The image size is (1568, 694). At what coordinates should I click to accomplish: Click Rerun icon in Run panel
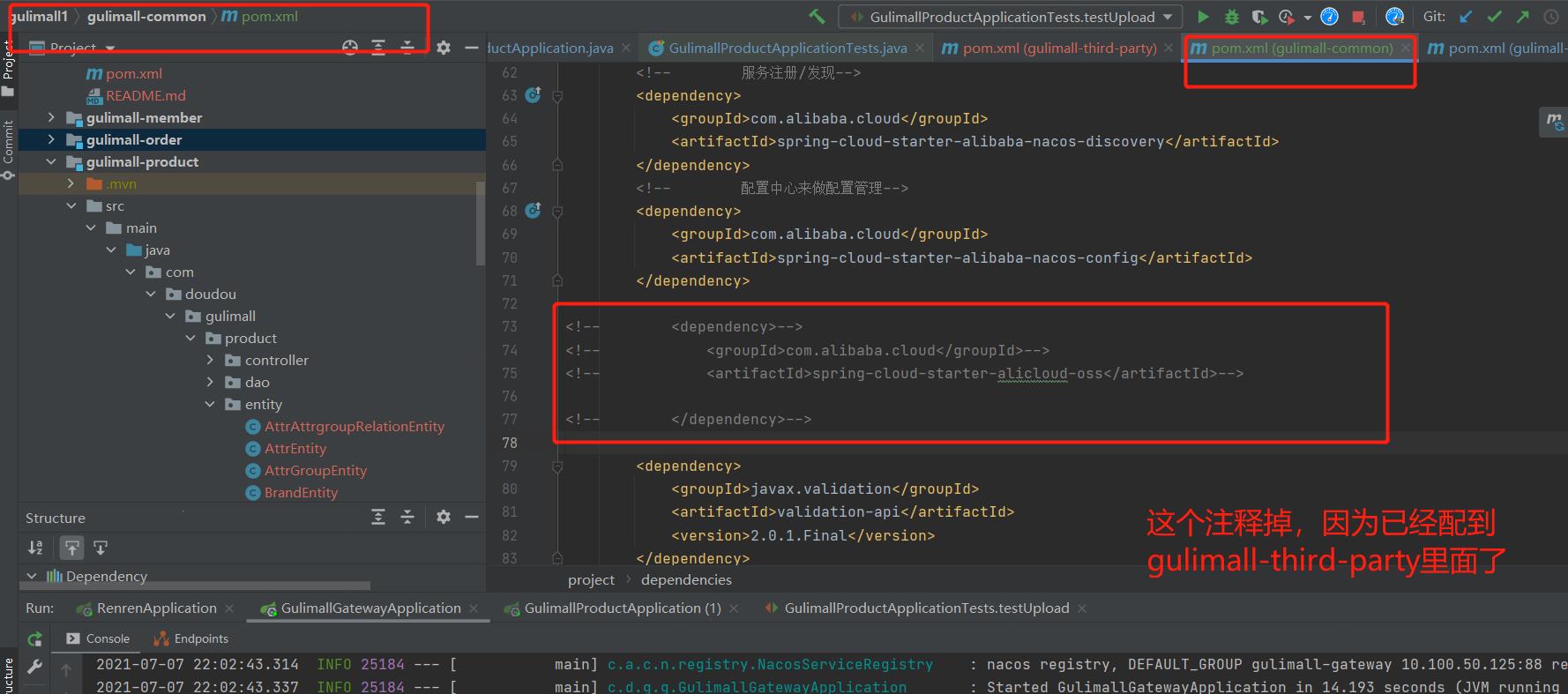click(x=35, y=639)
